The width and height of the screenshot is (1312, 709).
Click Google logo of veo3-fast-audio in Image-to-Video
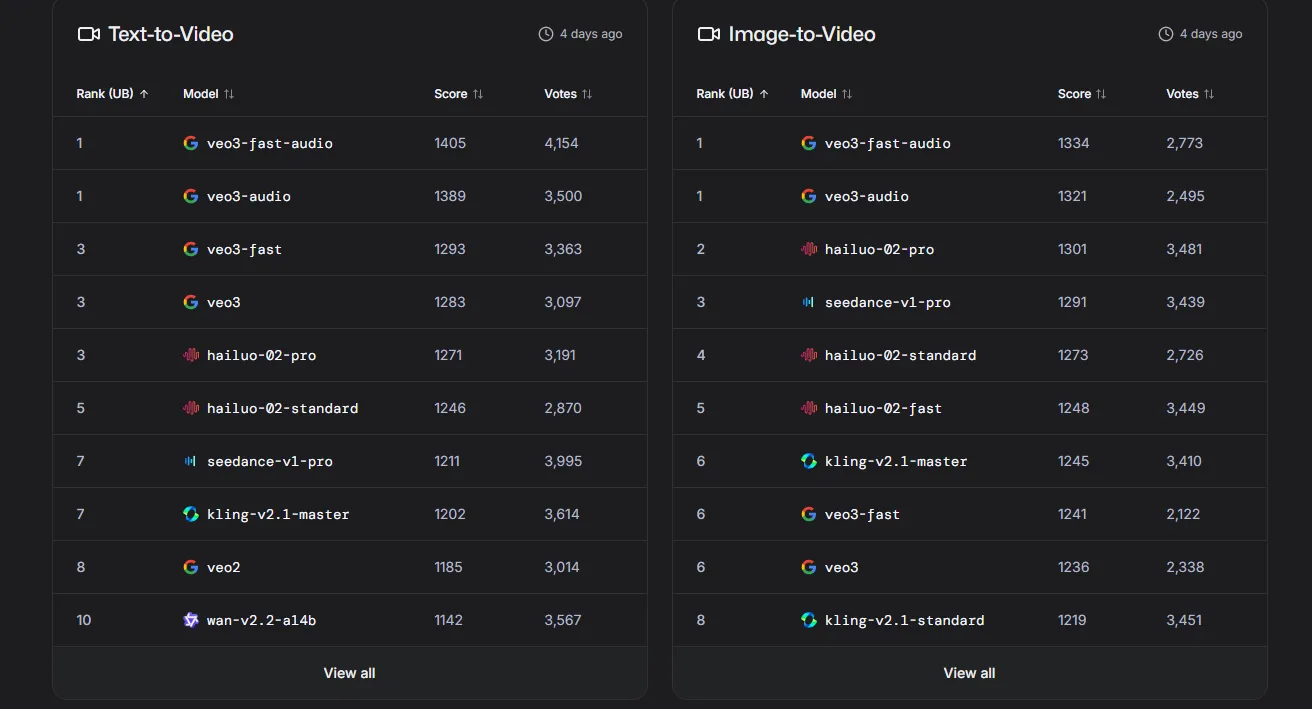pyautogui.click(x=809, y=143)
